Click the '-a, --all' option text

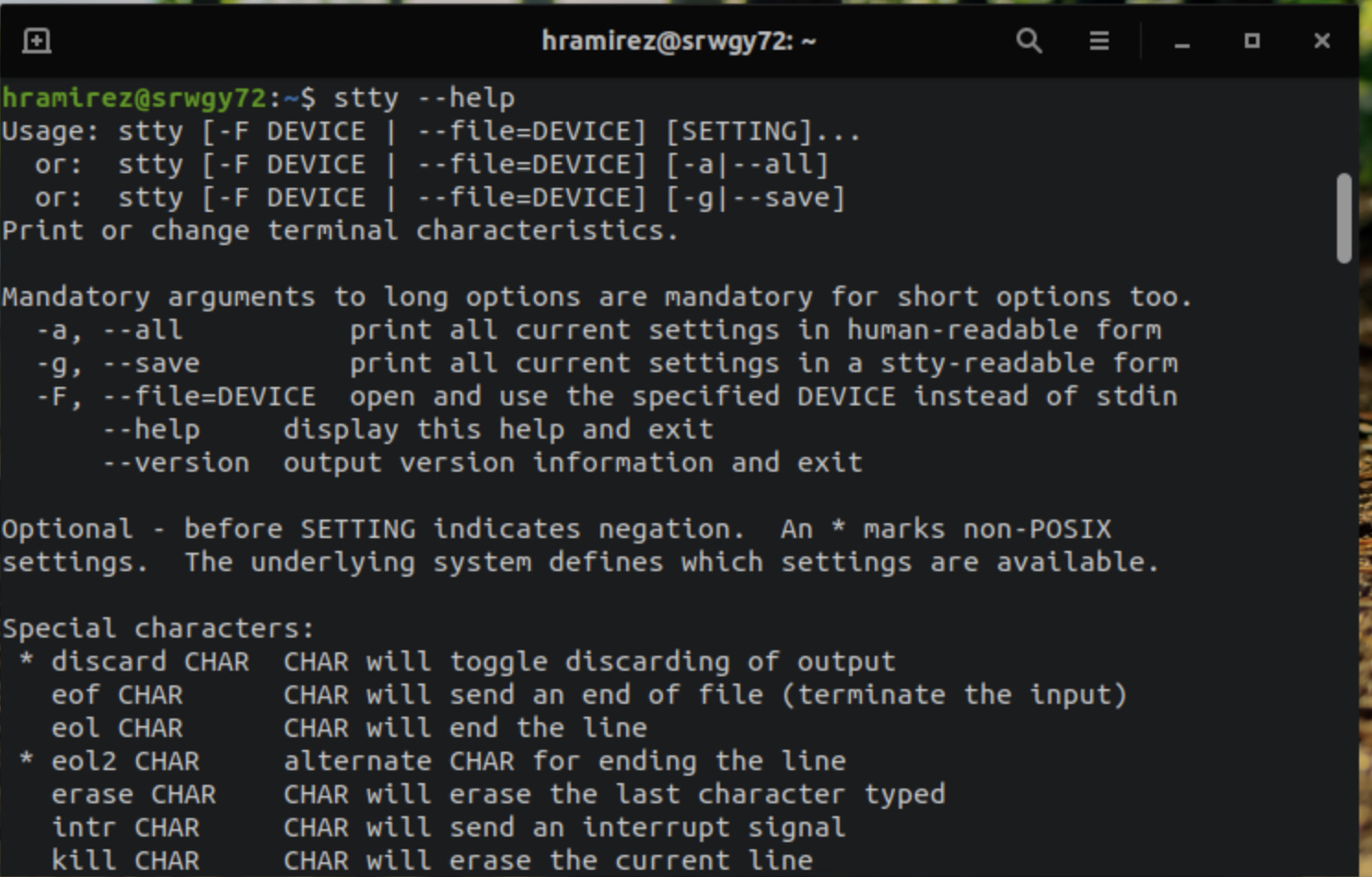click(109, 330)
